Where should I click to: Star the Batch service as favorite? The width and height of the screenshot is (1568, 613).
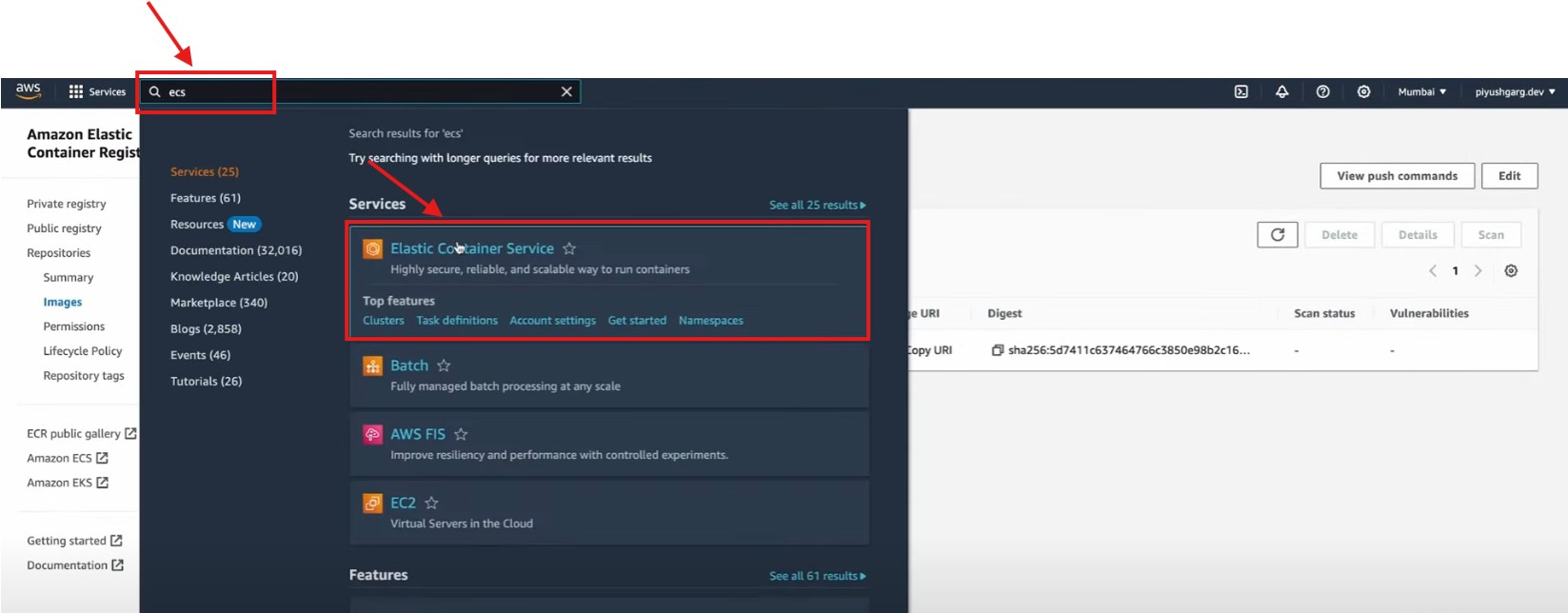pyautogui.click(x=444, y=366)
